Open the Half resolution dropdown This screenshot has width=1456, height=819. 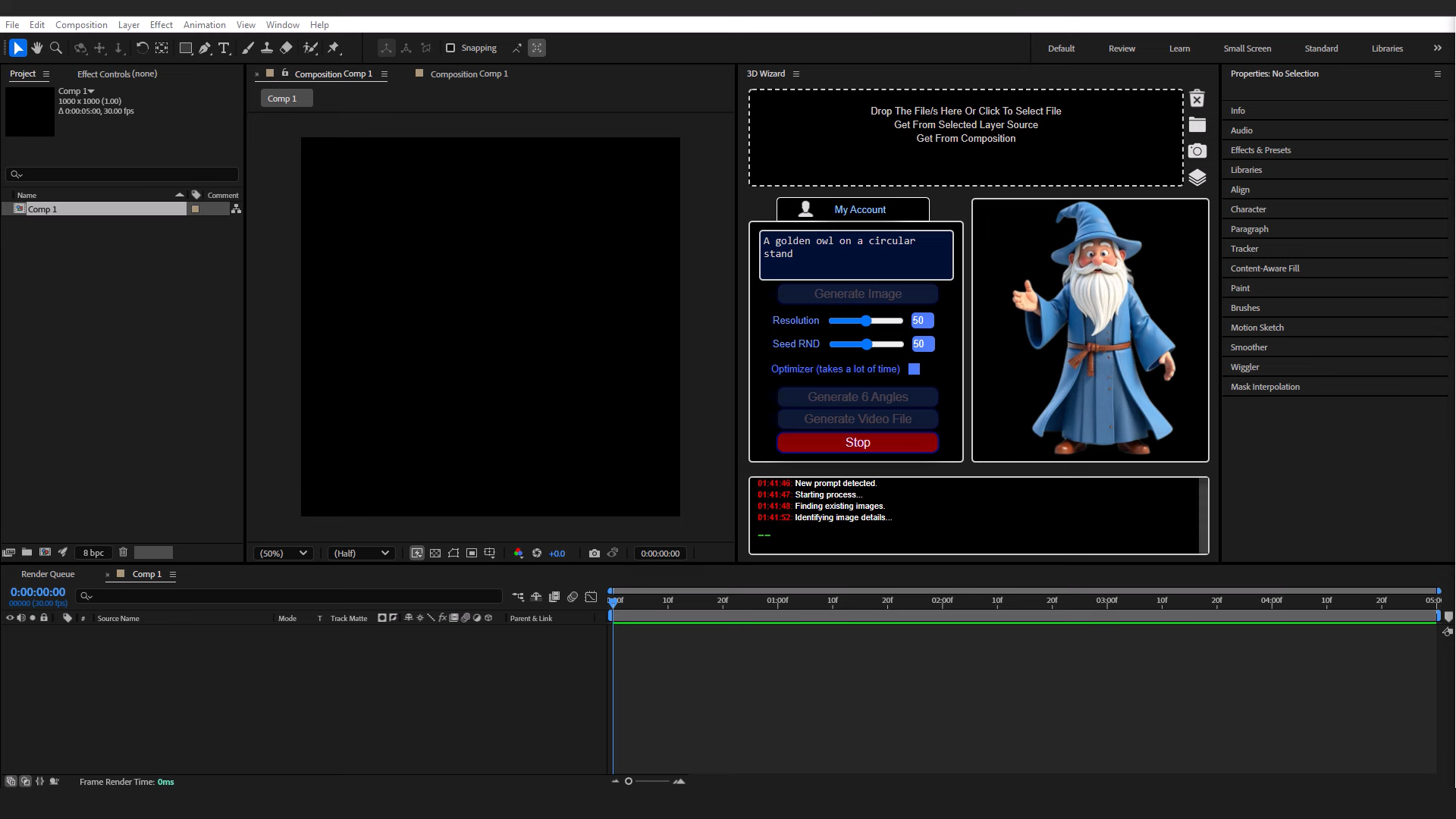click(361, 554)
